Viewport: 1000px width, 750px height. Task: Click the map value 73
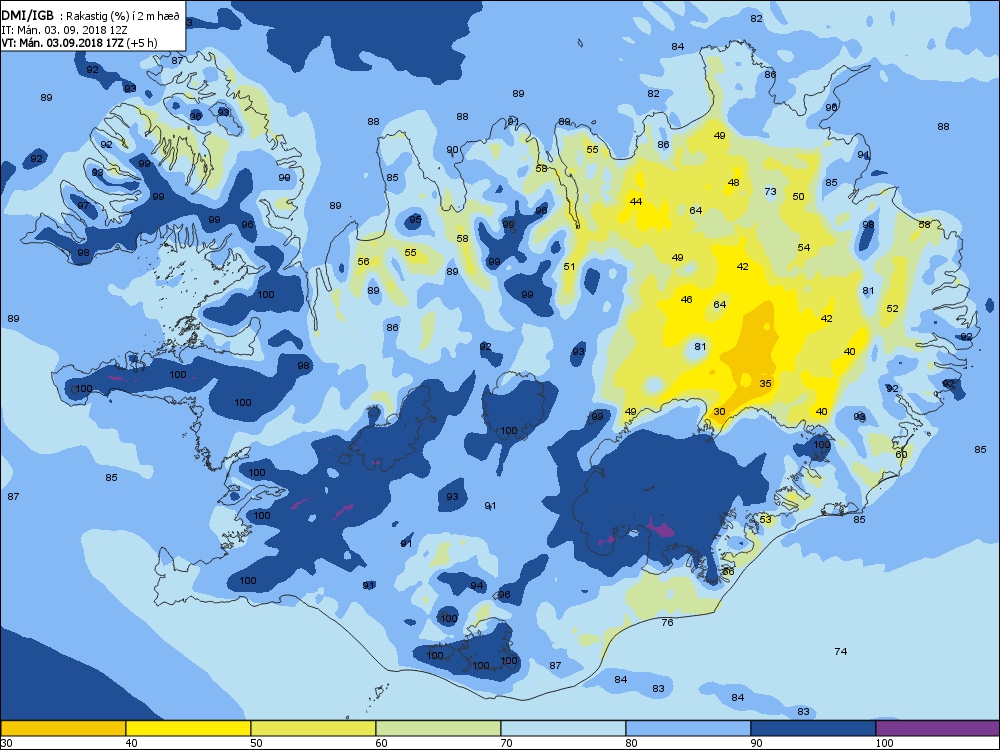770,191
